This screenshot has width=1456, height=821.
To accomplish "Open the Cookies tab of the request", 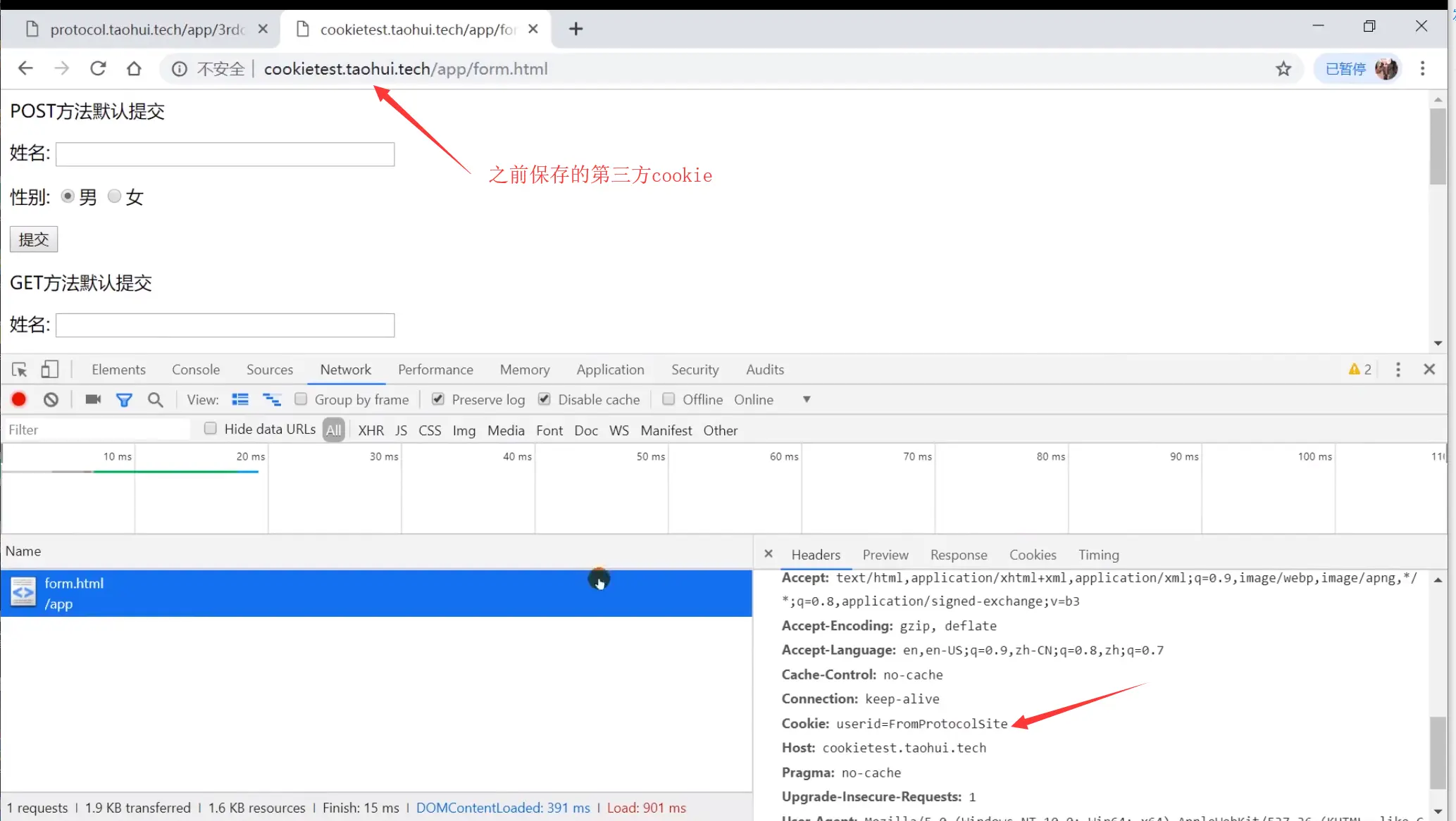I will (1033, 555).
